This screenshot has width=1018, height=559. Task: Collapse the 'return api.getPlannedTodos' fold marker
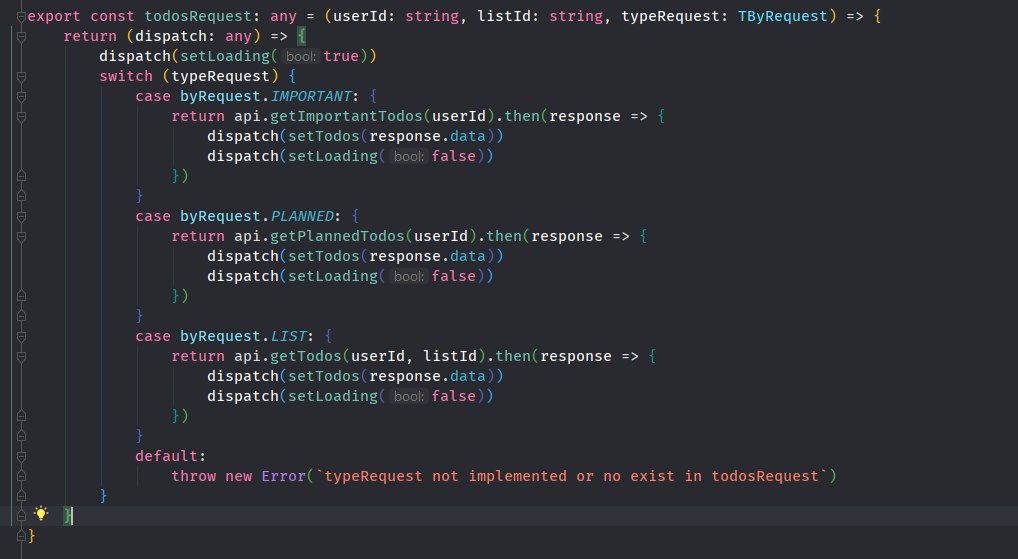(21, 237)
